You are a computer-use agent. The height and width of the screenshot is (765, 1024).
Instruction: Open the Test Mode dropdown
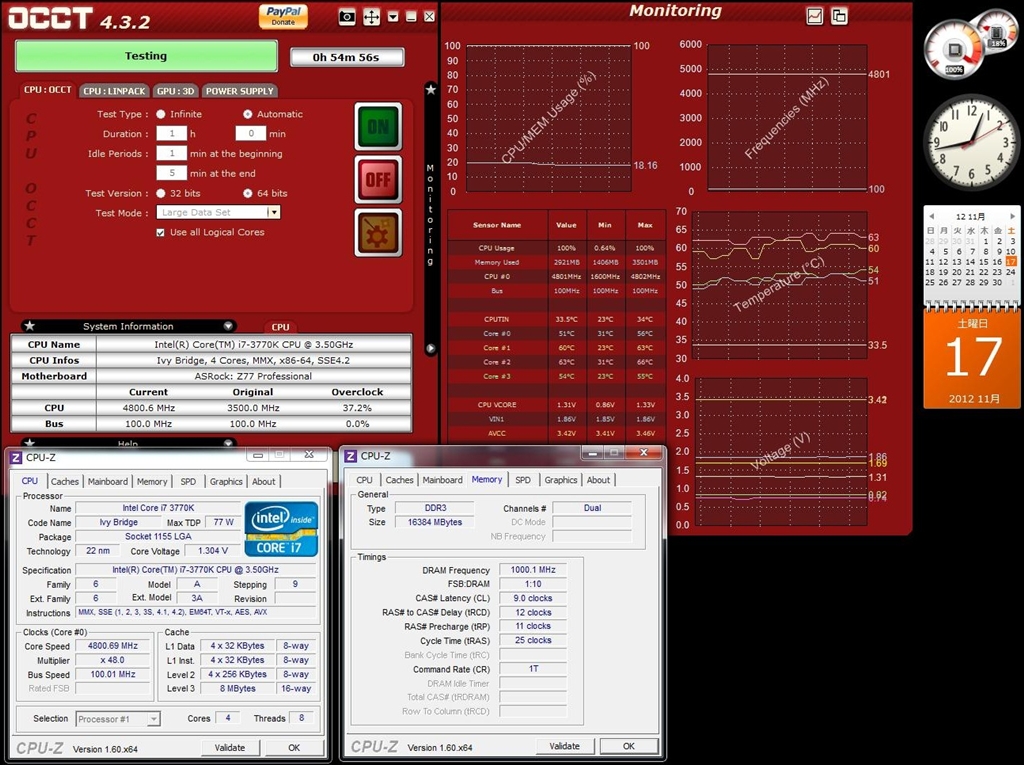pos(273,212)
